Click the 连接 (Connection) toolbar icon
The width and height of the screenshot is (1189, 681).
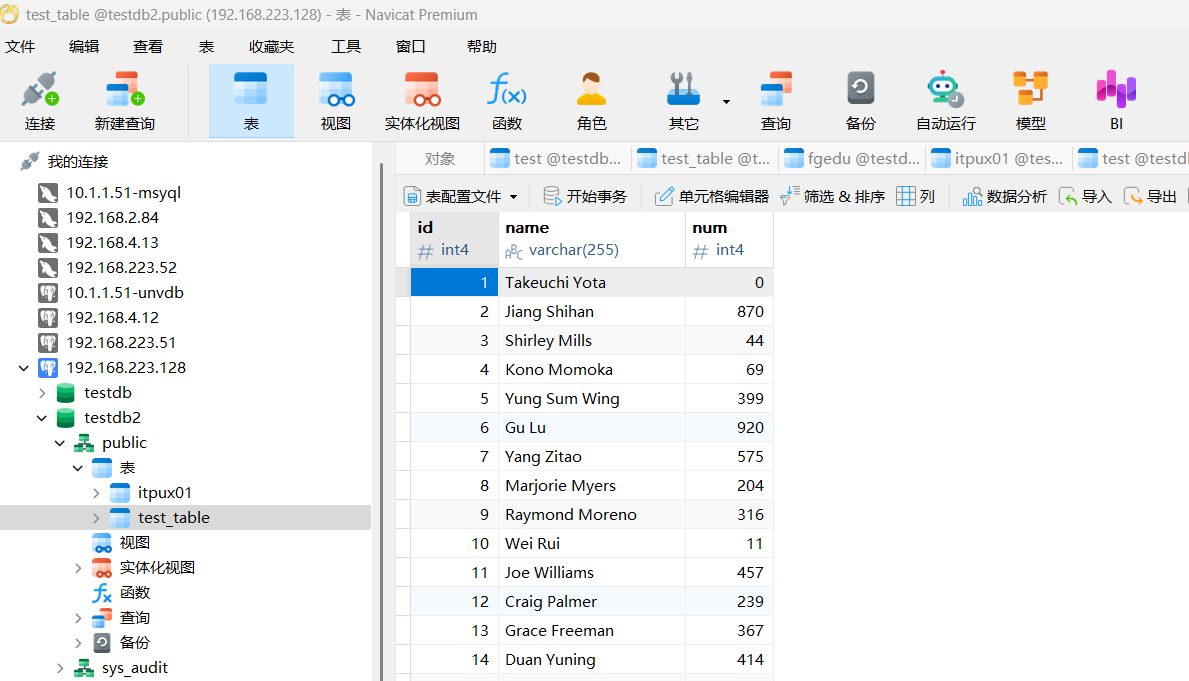(x=40, y=100)
